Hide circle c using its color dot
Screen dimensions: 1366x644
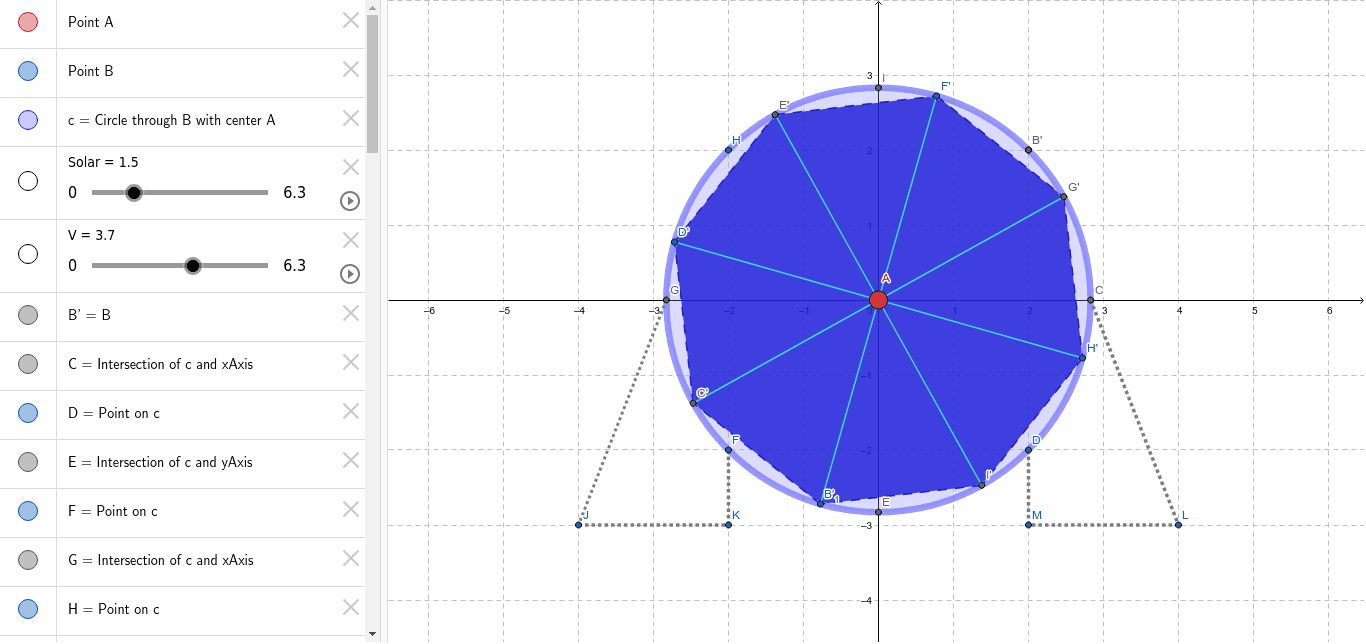tap(27, 120)
